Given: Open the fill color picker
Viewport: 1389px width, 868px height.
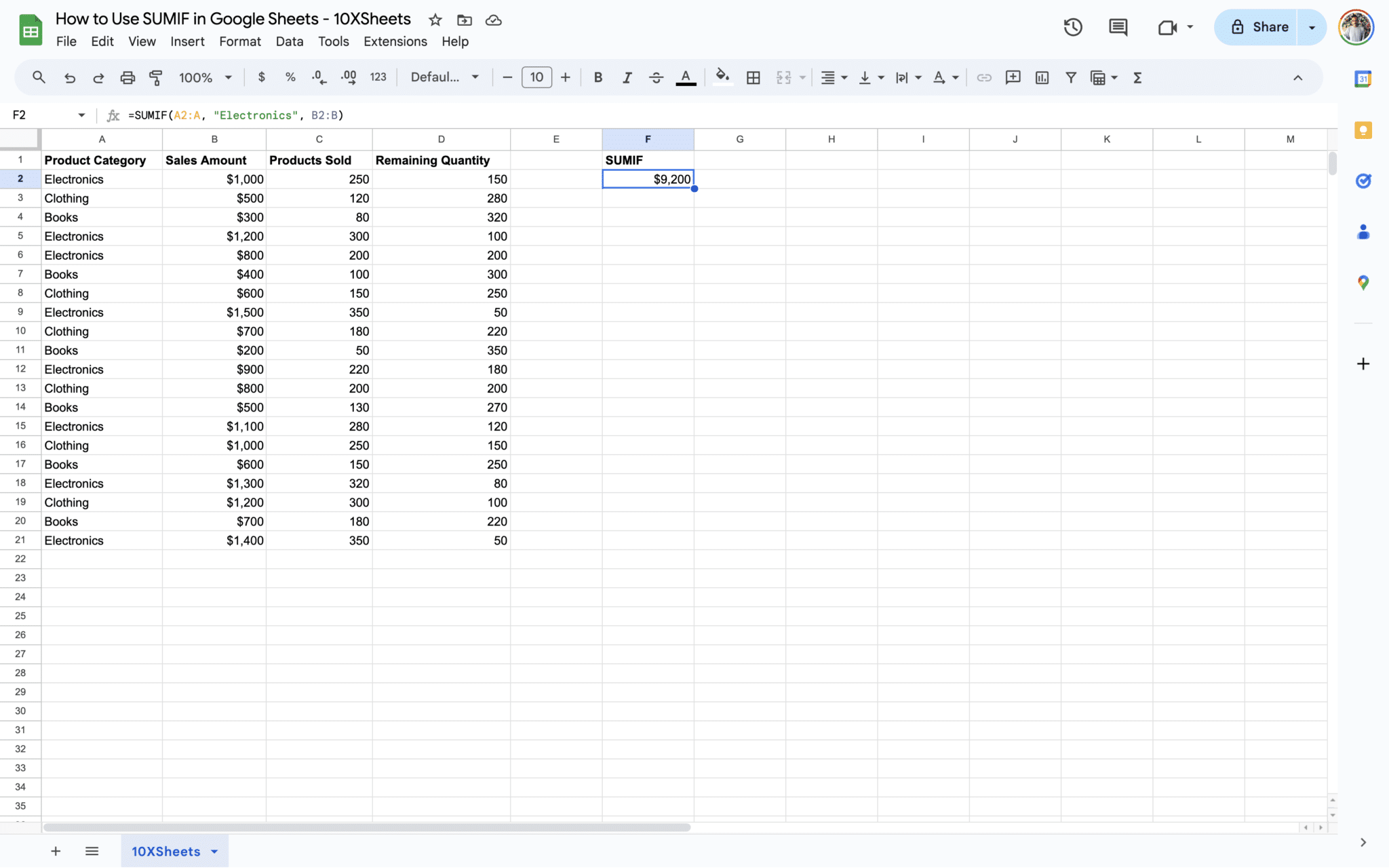Looking at the screenshot, I should [x=722, y=77].
